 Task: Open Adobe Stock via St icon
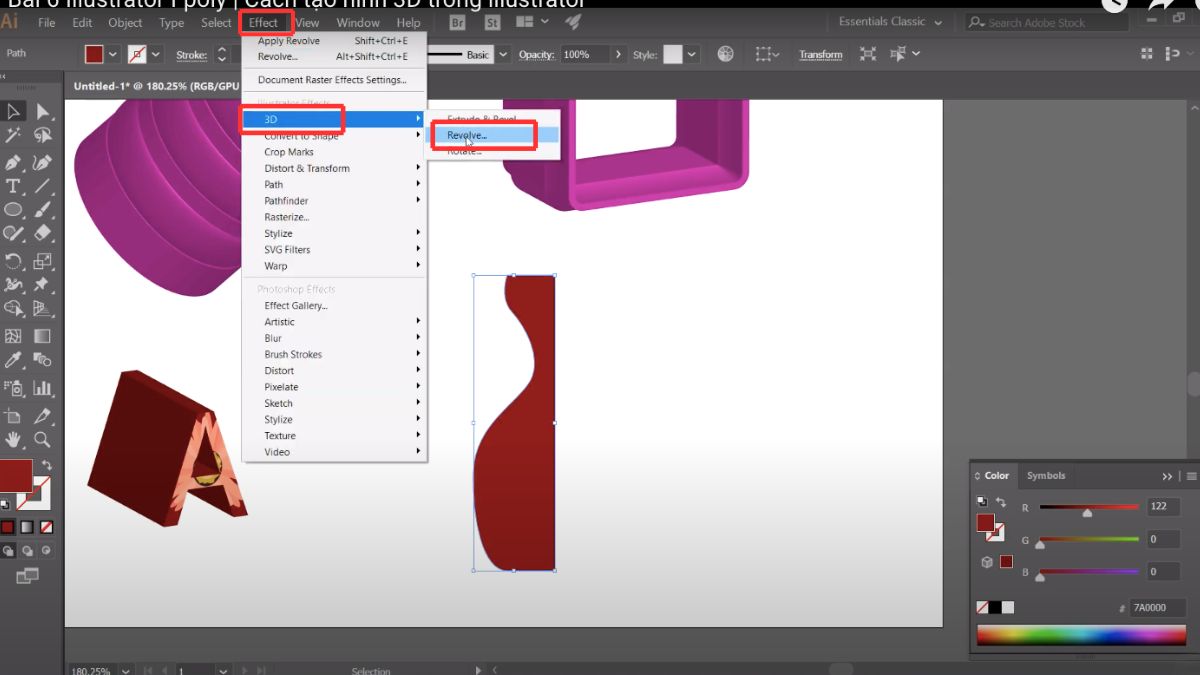point(492,22)
